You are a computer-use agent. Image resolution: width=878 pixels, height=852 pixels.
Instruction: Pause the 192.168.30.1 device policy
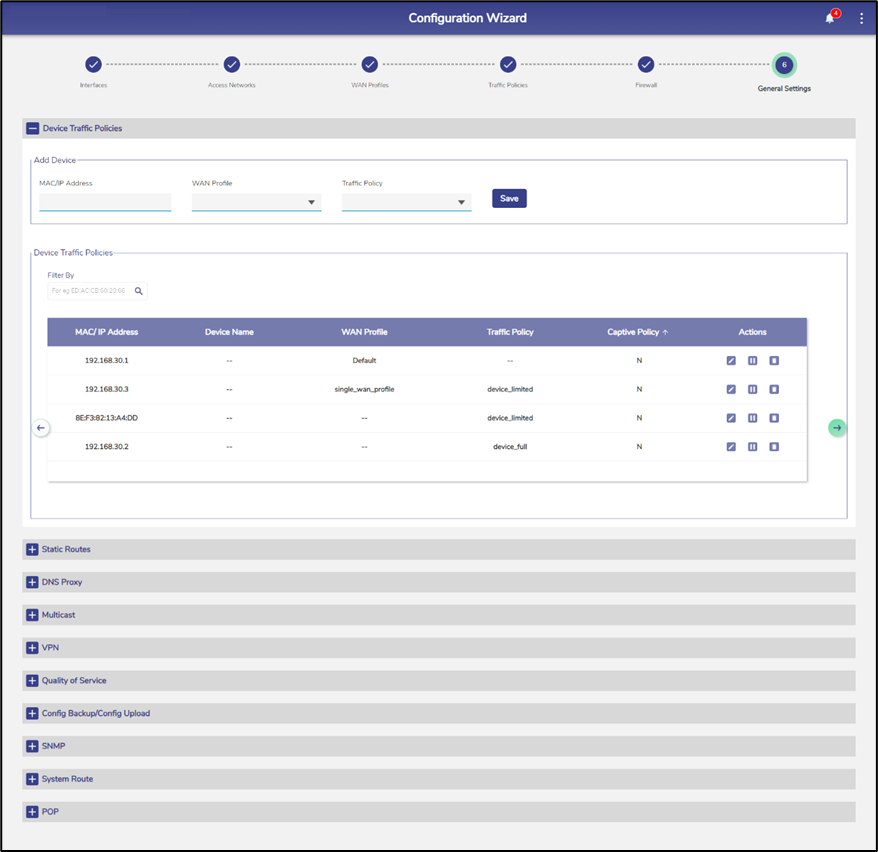pos(752,360)
